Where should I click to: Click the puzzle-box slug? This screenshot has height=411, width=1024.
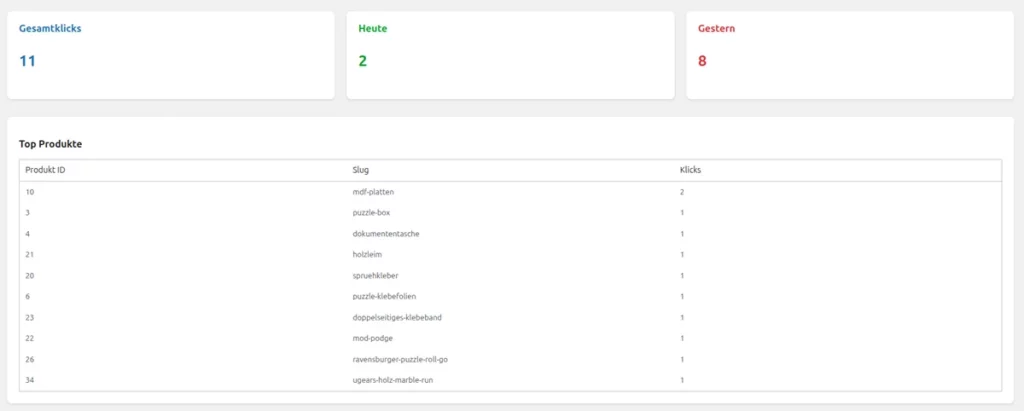coord(373,212)
